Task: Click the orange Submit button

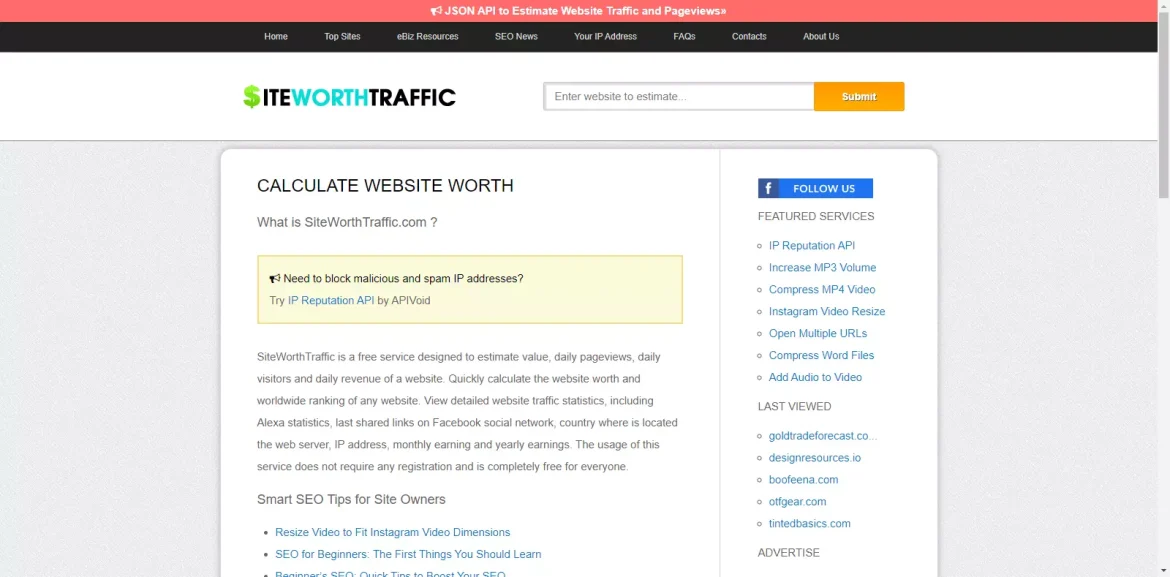Action: [x=859, y=96]
